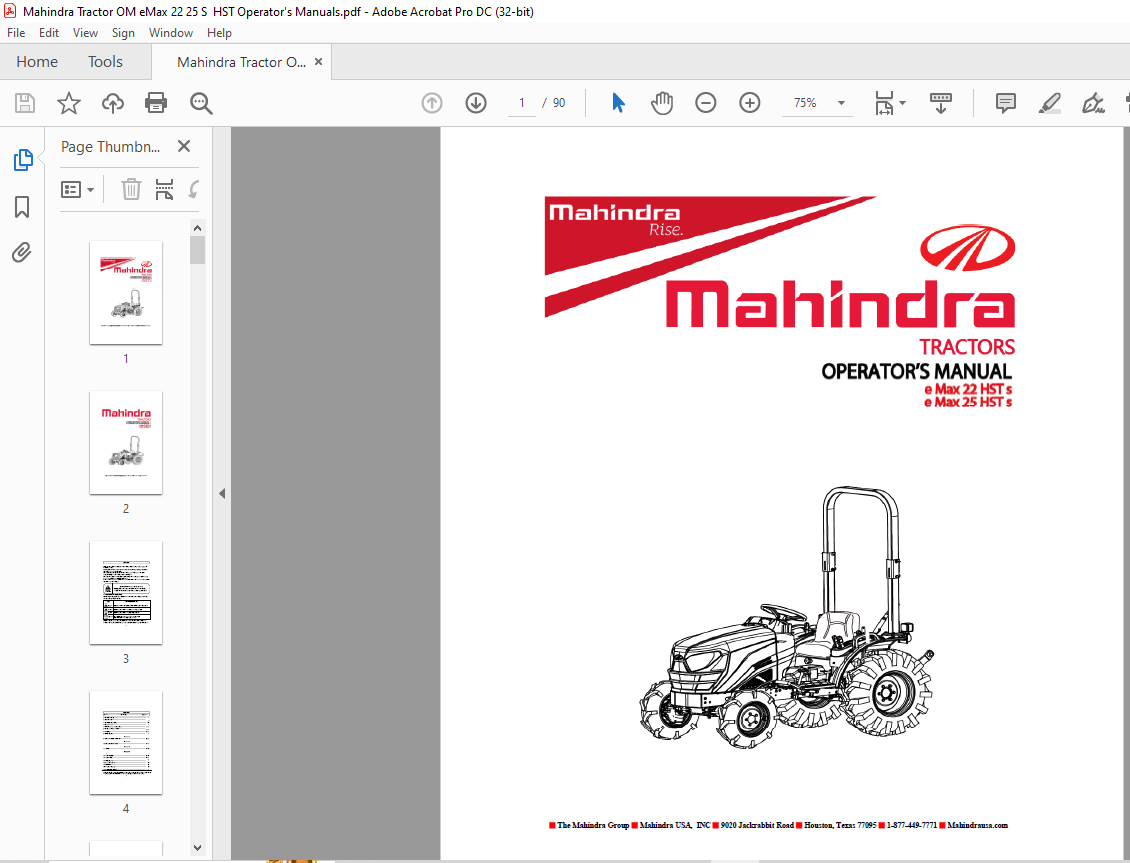Select the Mahindra Tractor document tab

click(x=241, y=62)
